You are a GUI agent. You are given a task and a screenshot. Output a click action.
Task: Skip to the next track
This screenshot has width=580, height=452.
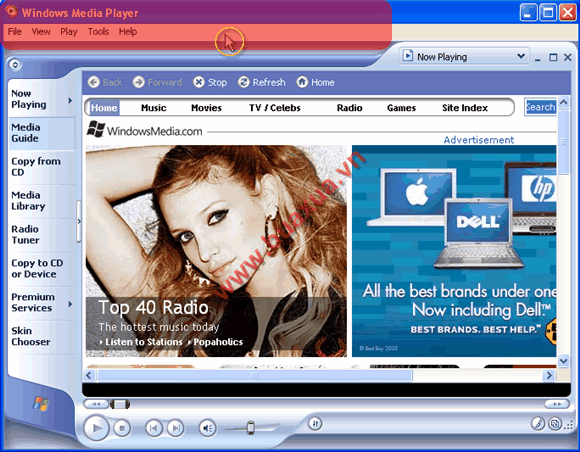tap(176, 428)
